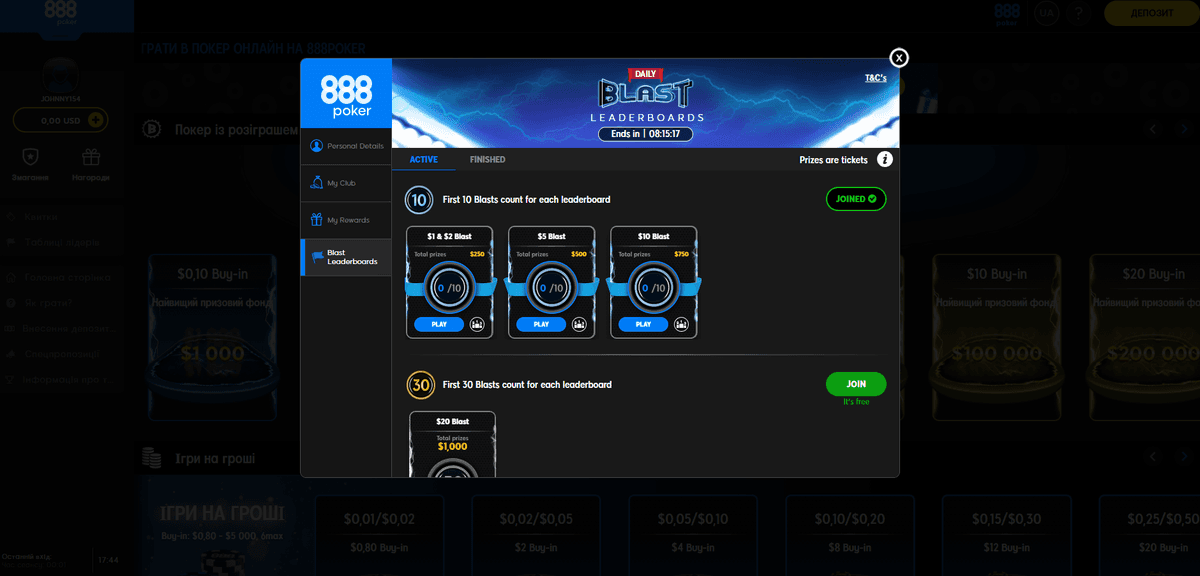The image size is (1200, 576).
Task: Open the UA language selector in the header
Action: (x=1047, y=13)
